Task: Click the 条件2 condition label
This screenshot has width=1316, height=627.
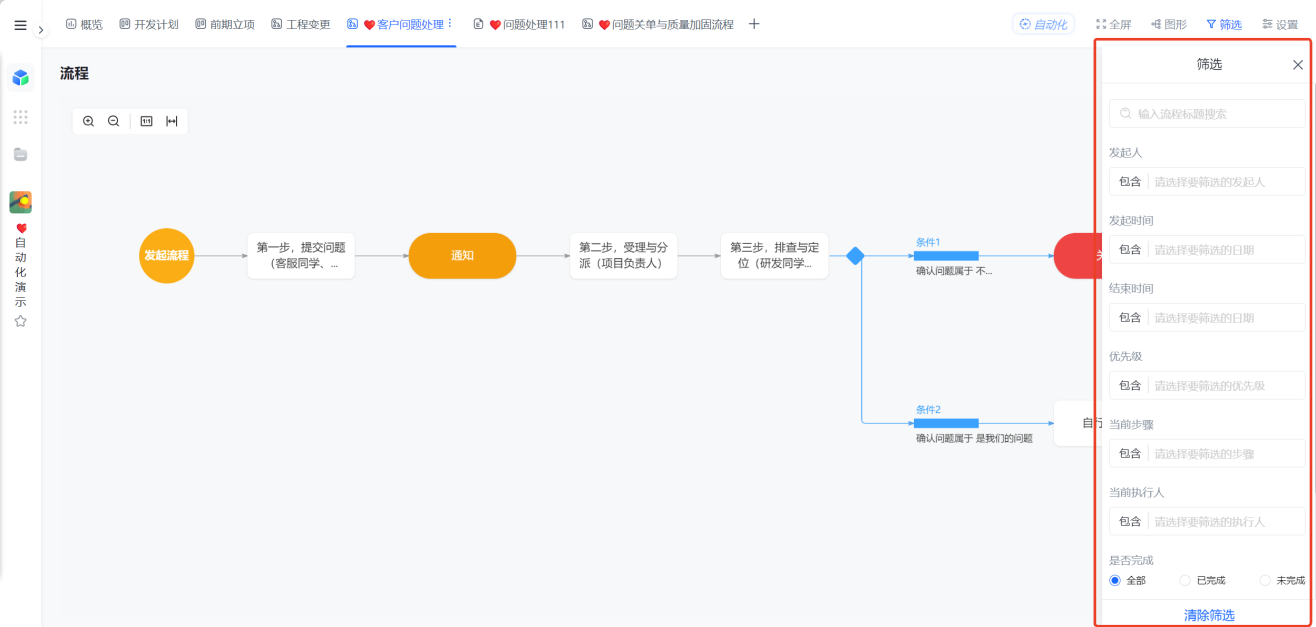Action: pyautogui.click(x=928, y=410)
